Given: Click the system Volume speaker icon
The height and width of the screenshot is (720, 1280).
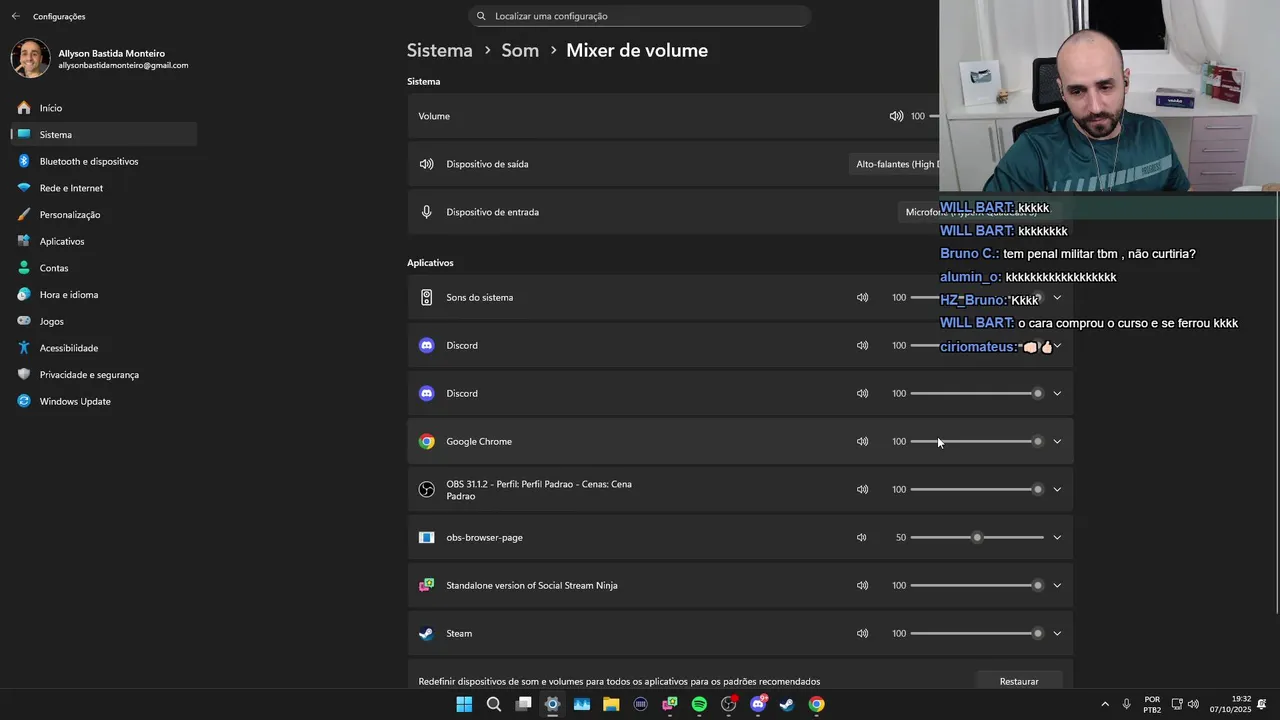Looking at the screenshot, I should (896, 116).
